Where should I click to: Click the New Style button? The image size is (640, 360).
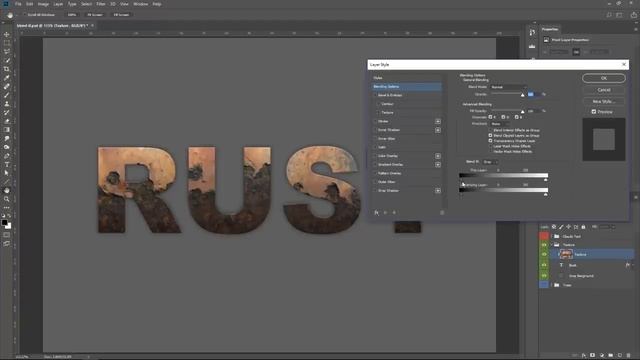click(x=604, y=101)
